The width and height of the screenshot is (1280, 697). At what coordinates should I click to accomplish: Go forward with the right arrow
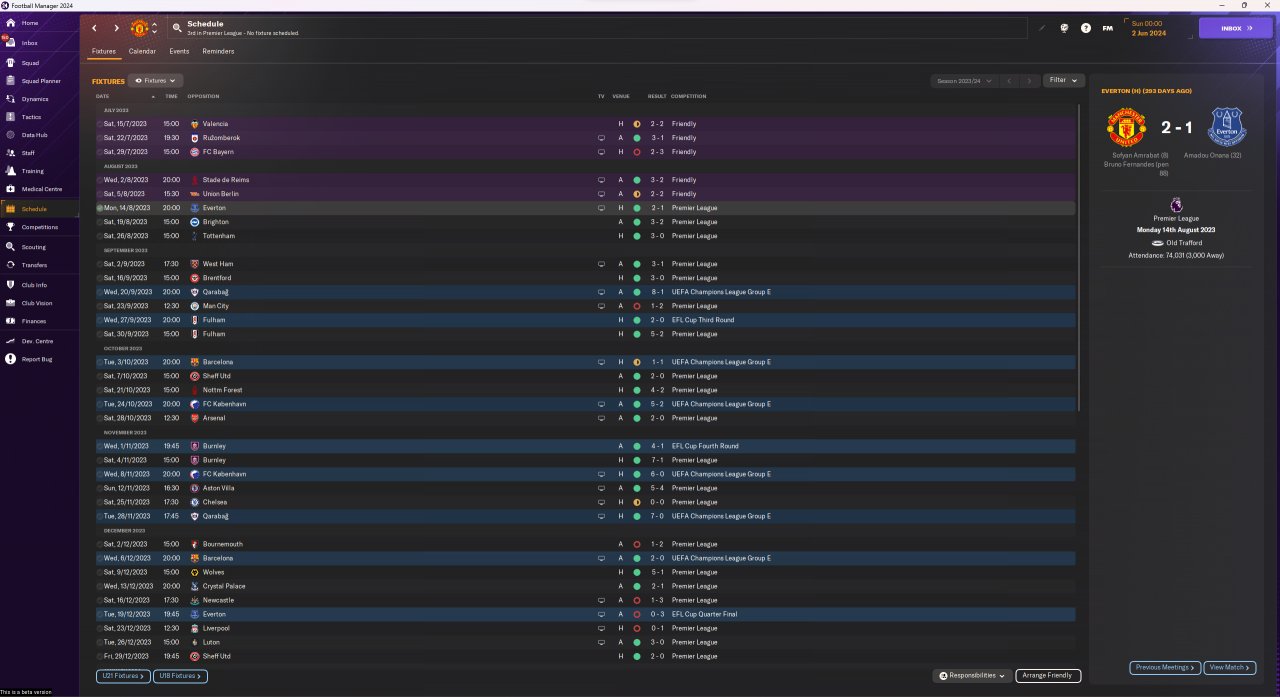(x=116, y=28)
